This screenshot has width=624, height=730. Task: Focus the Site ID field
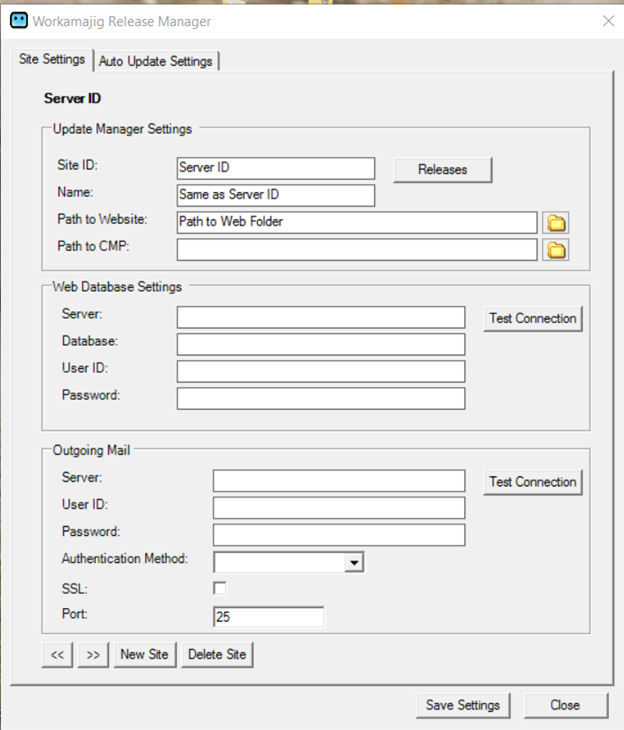[x=276, y=168]
